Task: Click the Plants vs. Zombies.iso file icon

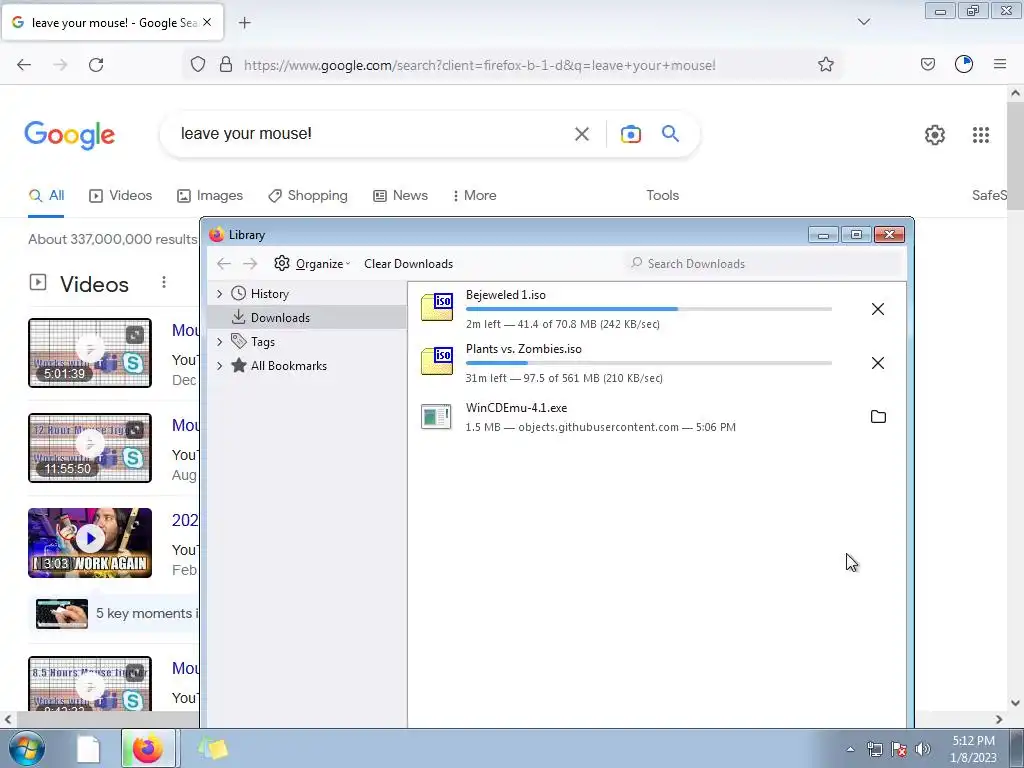Action: click(x=437, y=361)
